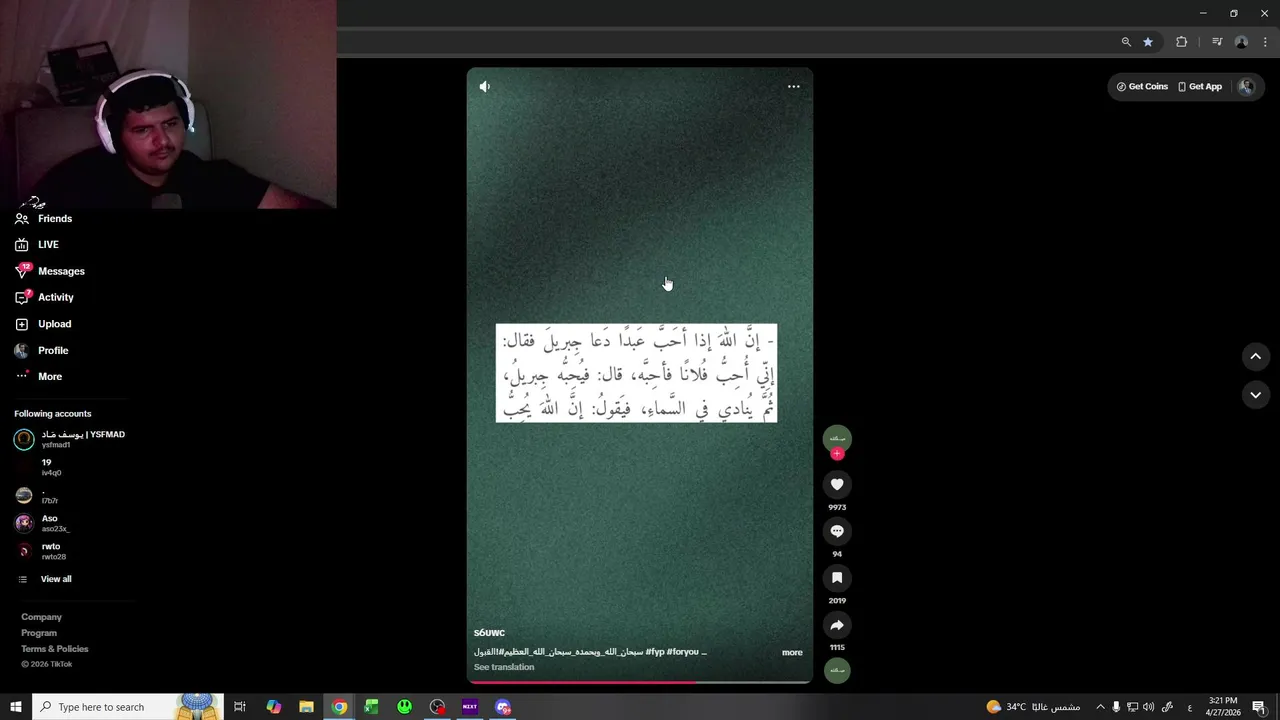Open the weather widget showing 34°C
This screenshot has width=1280, height=720.
(x=1034, y=707)
